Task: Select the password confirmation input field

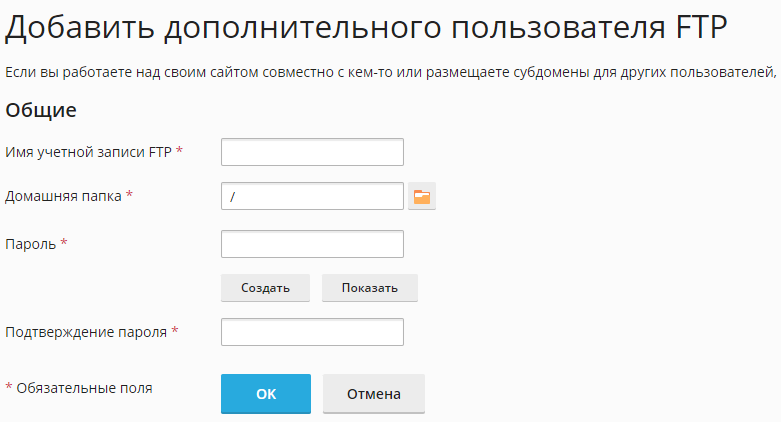Action: pyautogui.click(x=311, y=332)
